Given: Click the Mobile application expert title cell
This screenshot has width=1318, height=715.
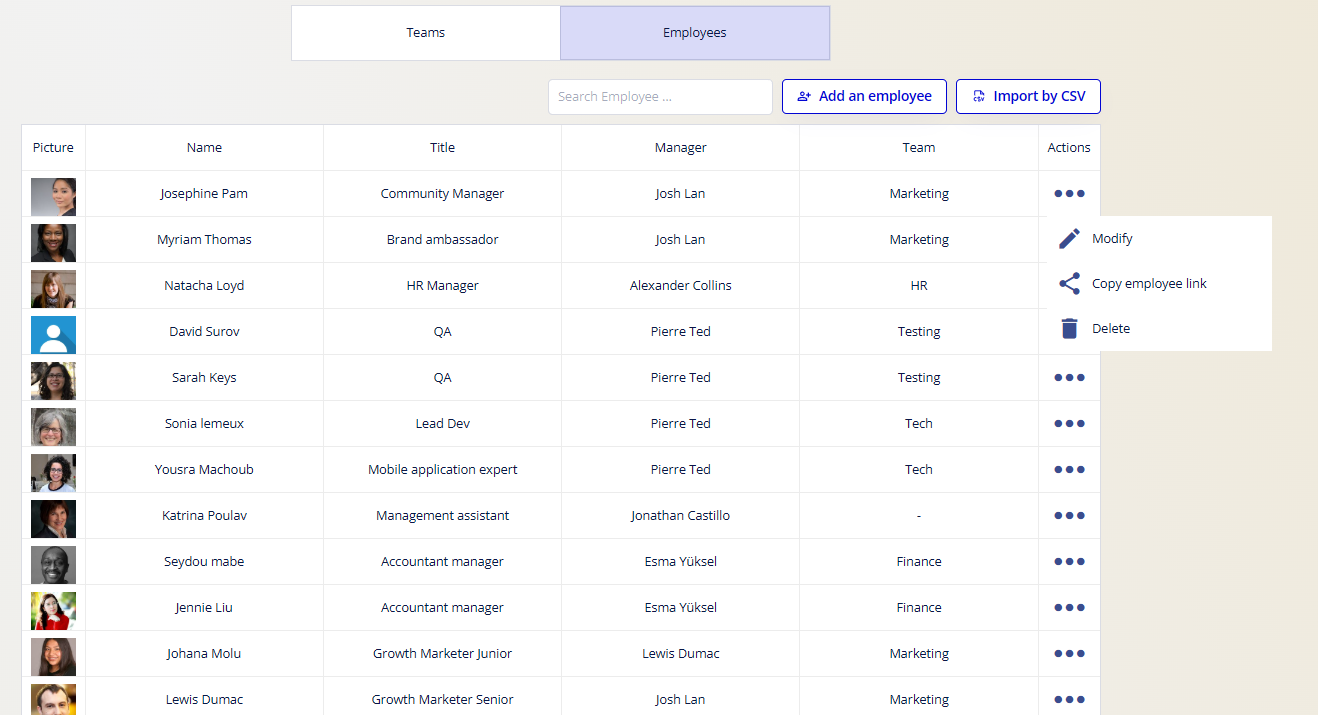Looking at the screenshot, I should (x=442, y=470).
